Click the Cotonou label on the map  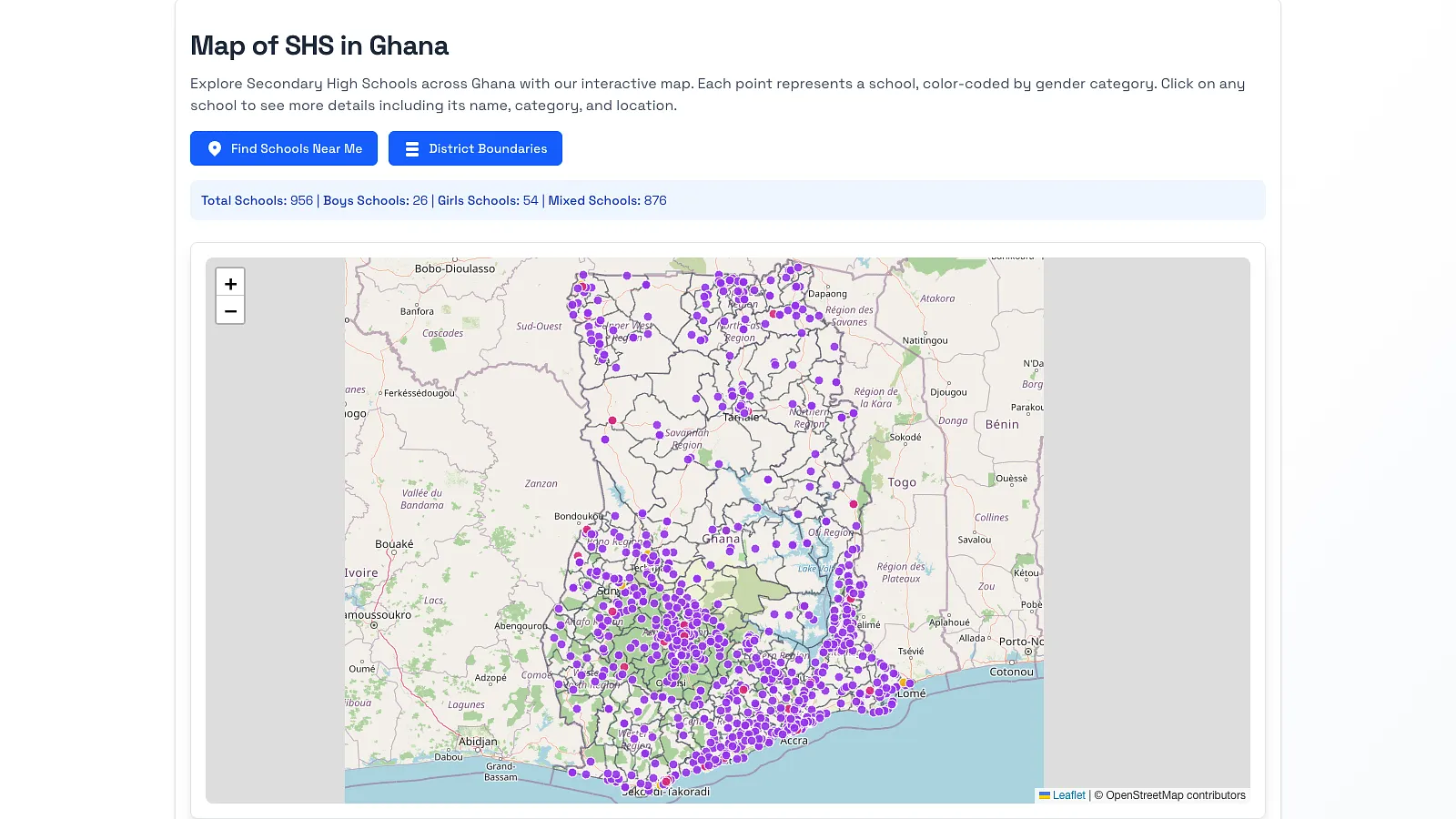tap(1012, 672)
